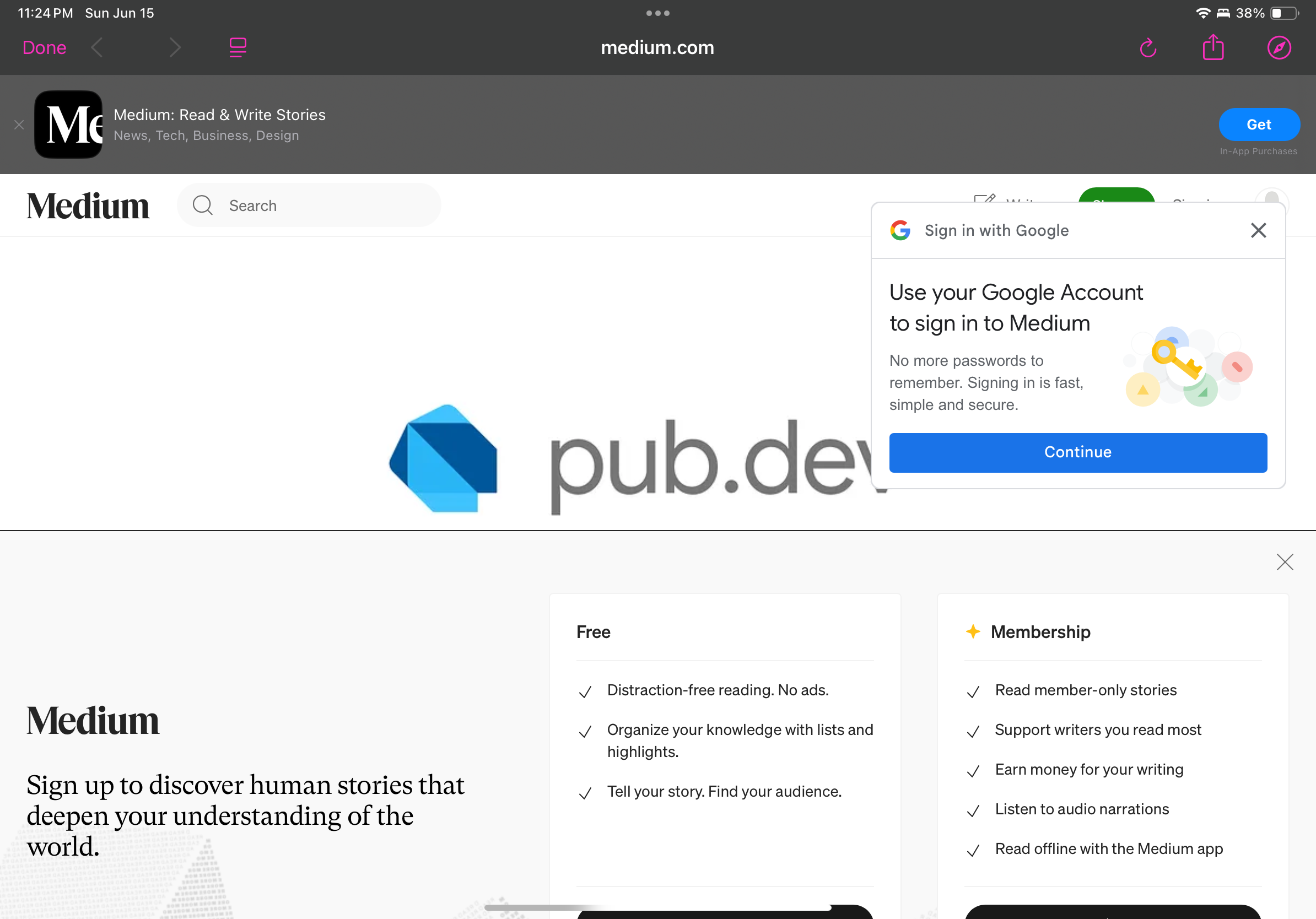Tap the Medium app icon in banner
The height and width of the screenshot is (919, 1316).
click(x=68, y=125)
